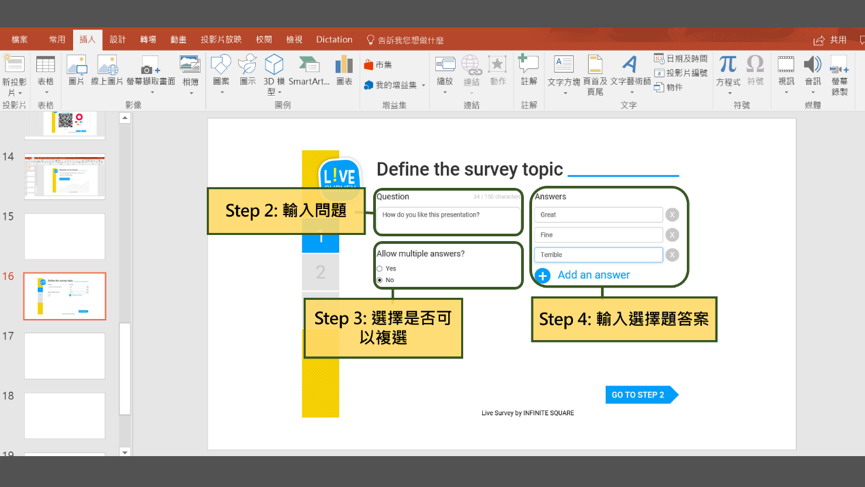Click the 動作 action star icon
This screenshot has width=865, height=487.
(x=497, y=65)
